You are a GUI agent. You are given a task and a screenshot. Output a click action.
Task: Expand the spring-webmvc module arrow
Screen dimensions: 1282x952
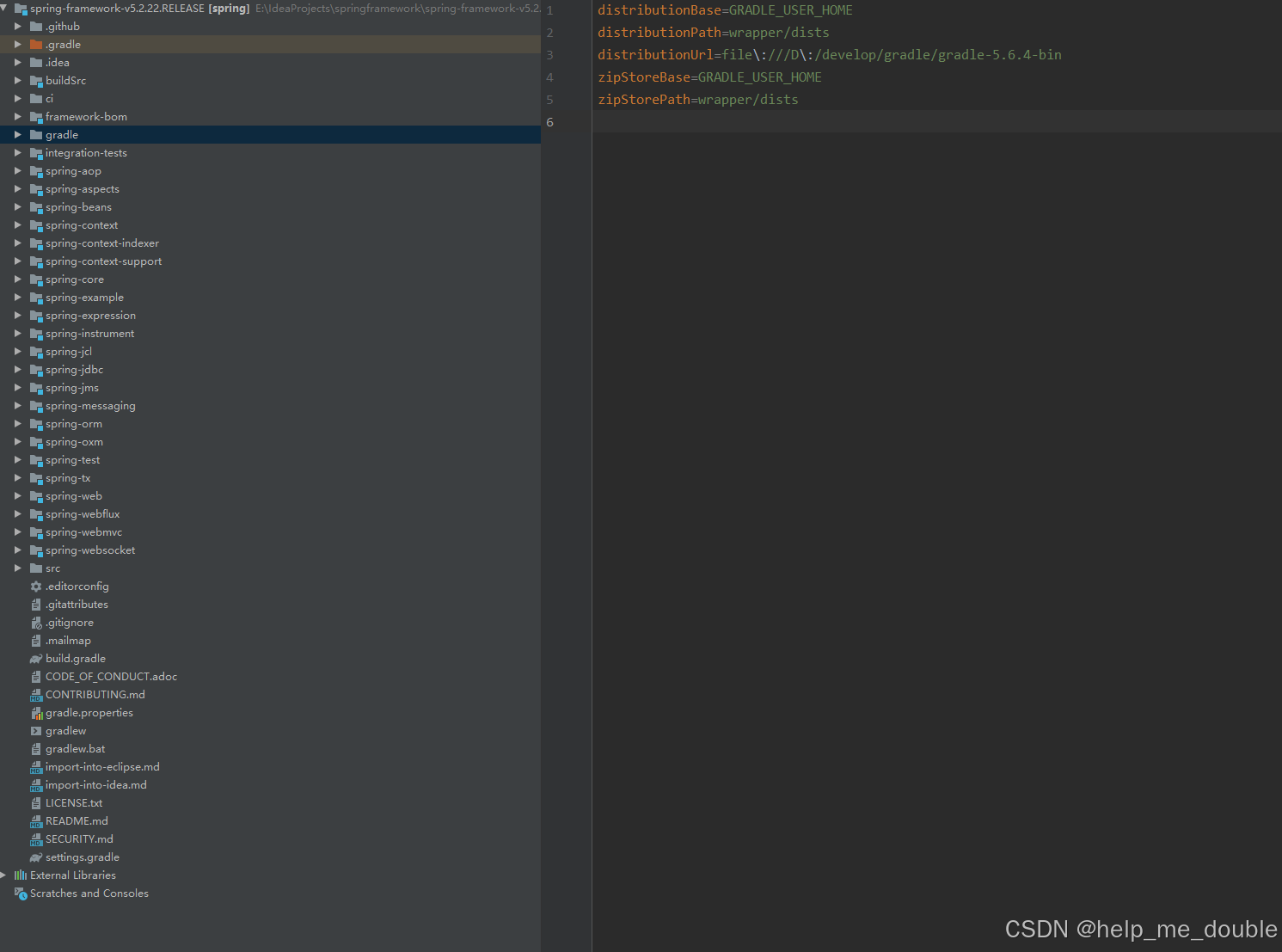17,532
